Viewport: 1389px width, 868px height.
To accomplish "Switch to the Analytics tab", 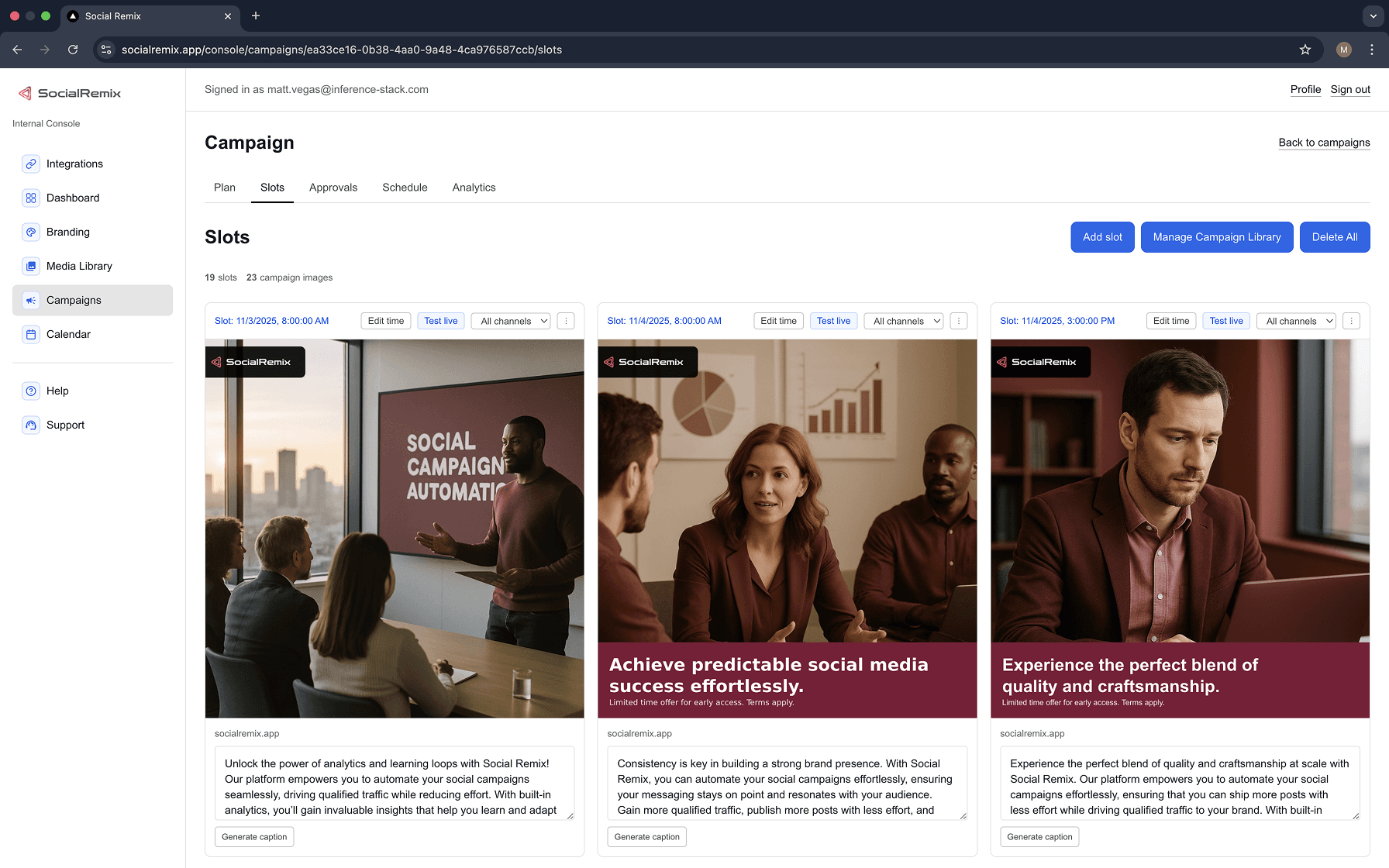I will pos(474,188).
